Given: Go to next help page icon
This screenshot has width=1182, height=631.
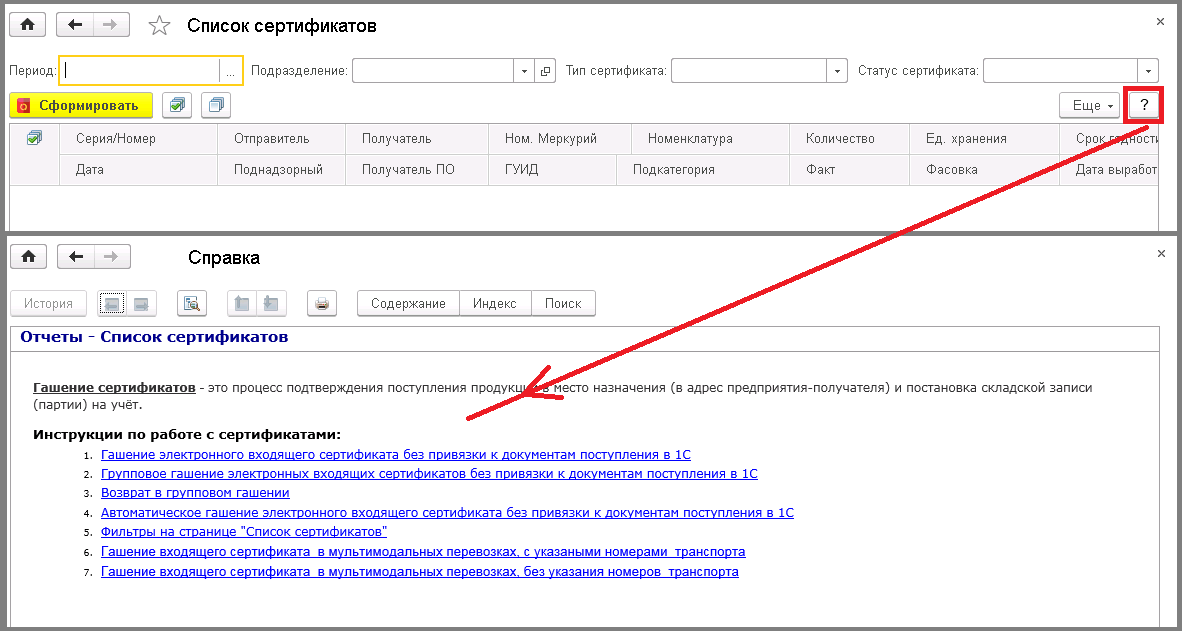Looking at the screenshot, I should click(x=140, y=304).
